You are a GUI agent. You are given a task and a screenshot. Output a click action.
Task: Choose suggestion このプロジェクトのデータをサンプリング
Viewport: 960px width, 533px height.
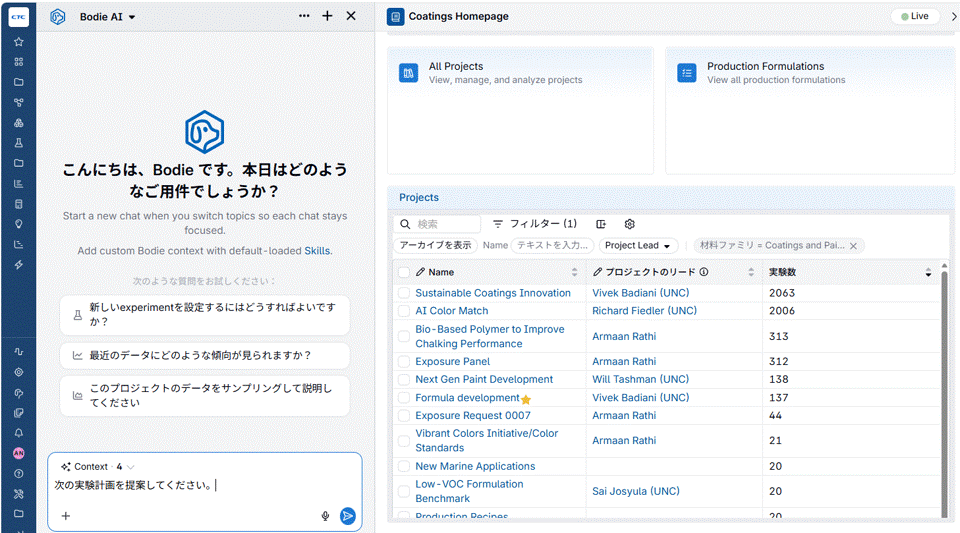click(205, 395)
